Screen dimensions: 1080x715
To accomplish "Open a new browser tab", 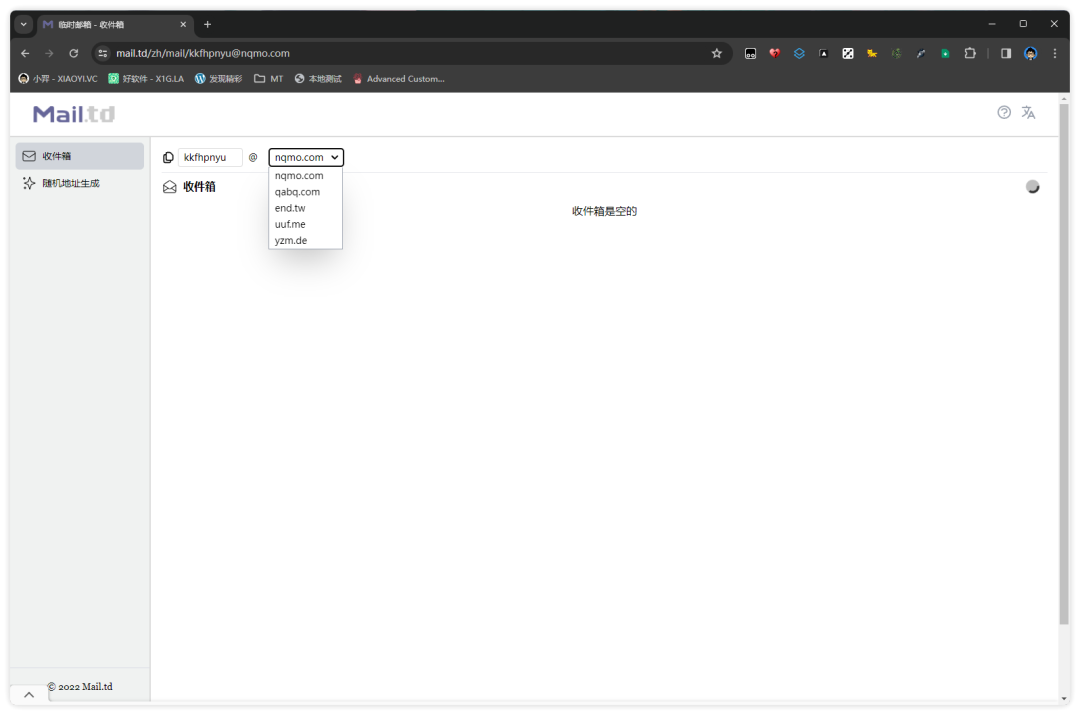I will [207, 24].
